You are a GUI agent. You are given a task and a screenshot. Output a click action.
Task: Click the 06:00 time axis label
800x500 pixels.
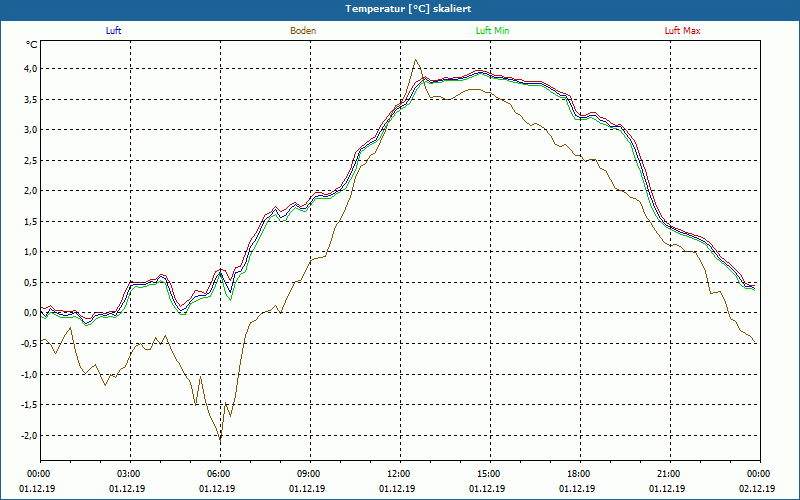pos(220,474)
